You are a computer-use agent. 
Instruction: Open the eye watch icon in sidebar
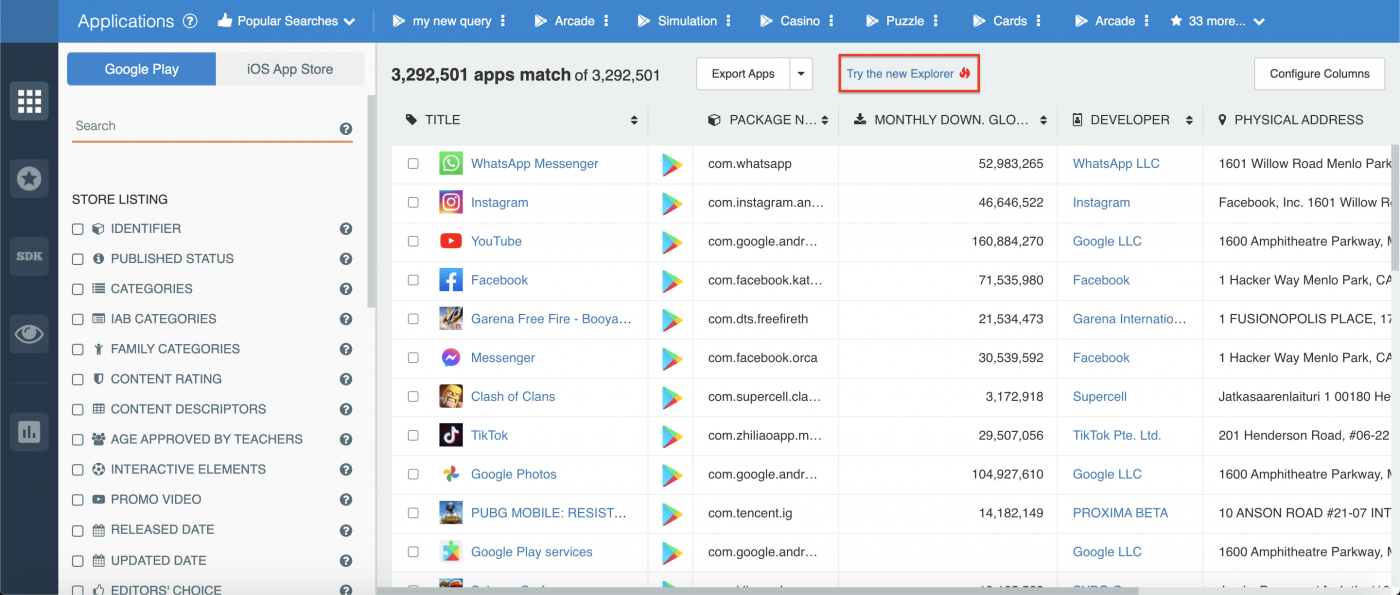click(x=29, y=334)
